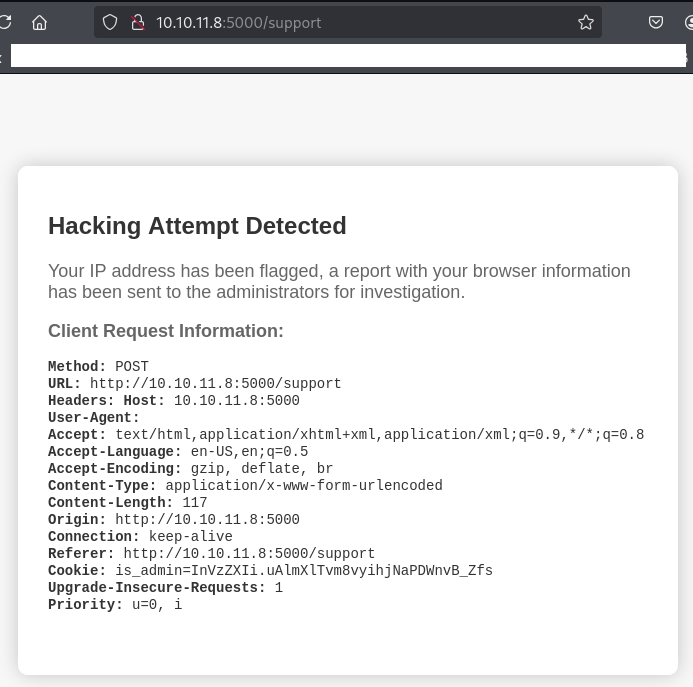
Task: Click the Content-Length value 117
Action: (195, 503)
